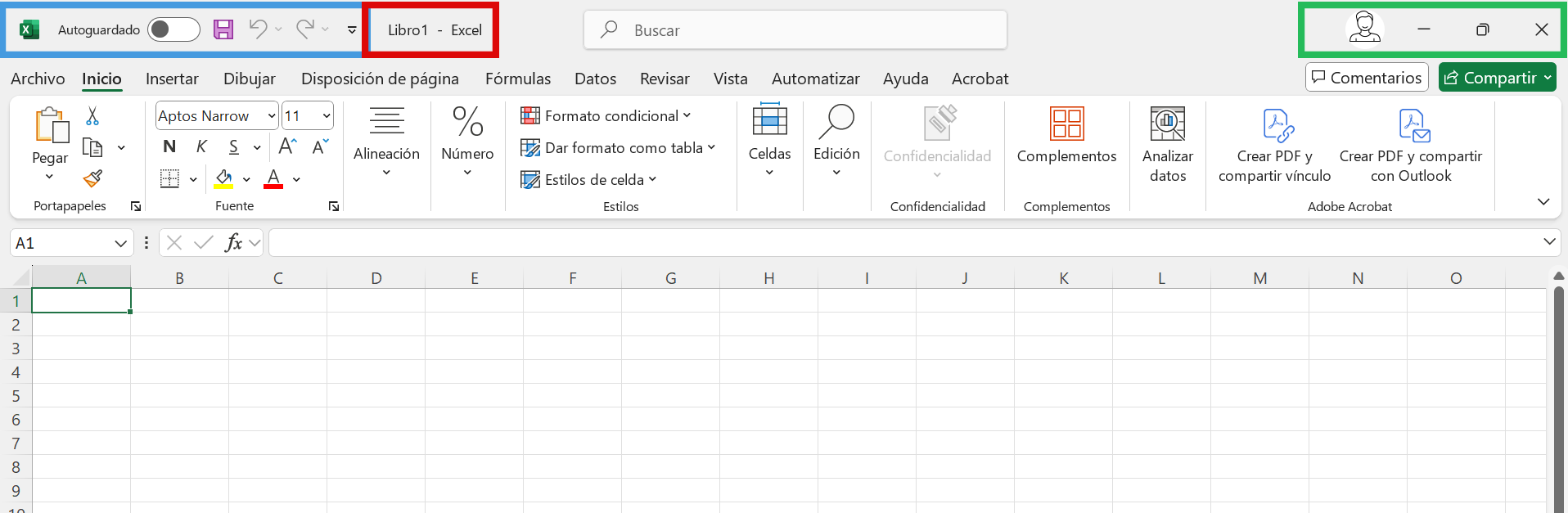Viewport: 1568px width, 513px height.
Task: Apply the yellow fill color swatch
Action: click(223, 178)
